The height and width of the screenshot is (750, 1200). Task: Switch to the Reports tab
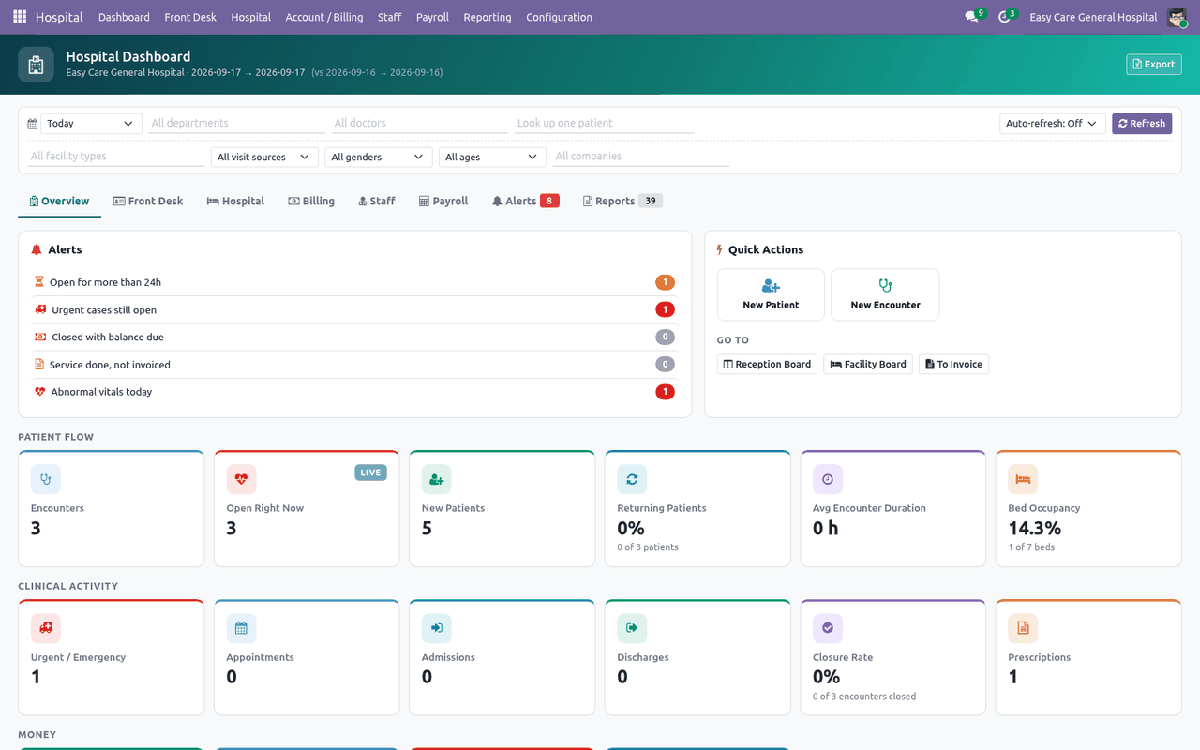622,201
